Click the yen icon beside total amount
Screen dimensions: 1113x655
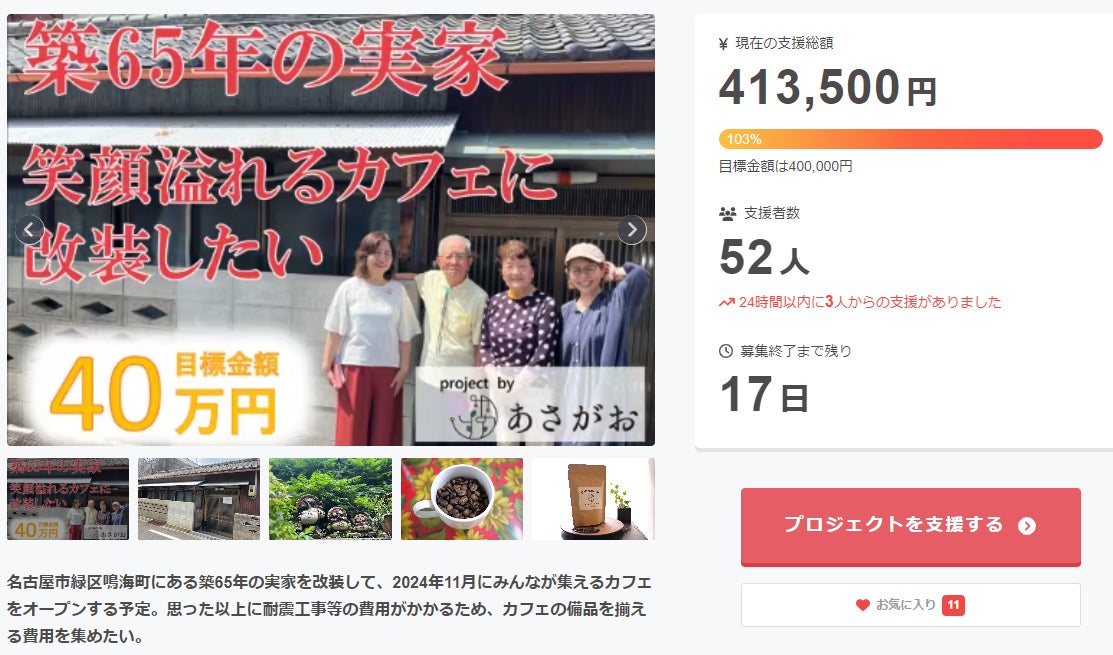click(x=723, y=44)
